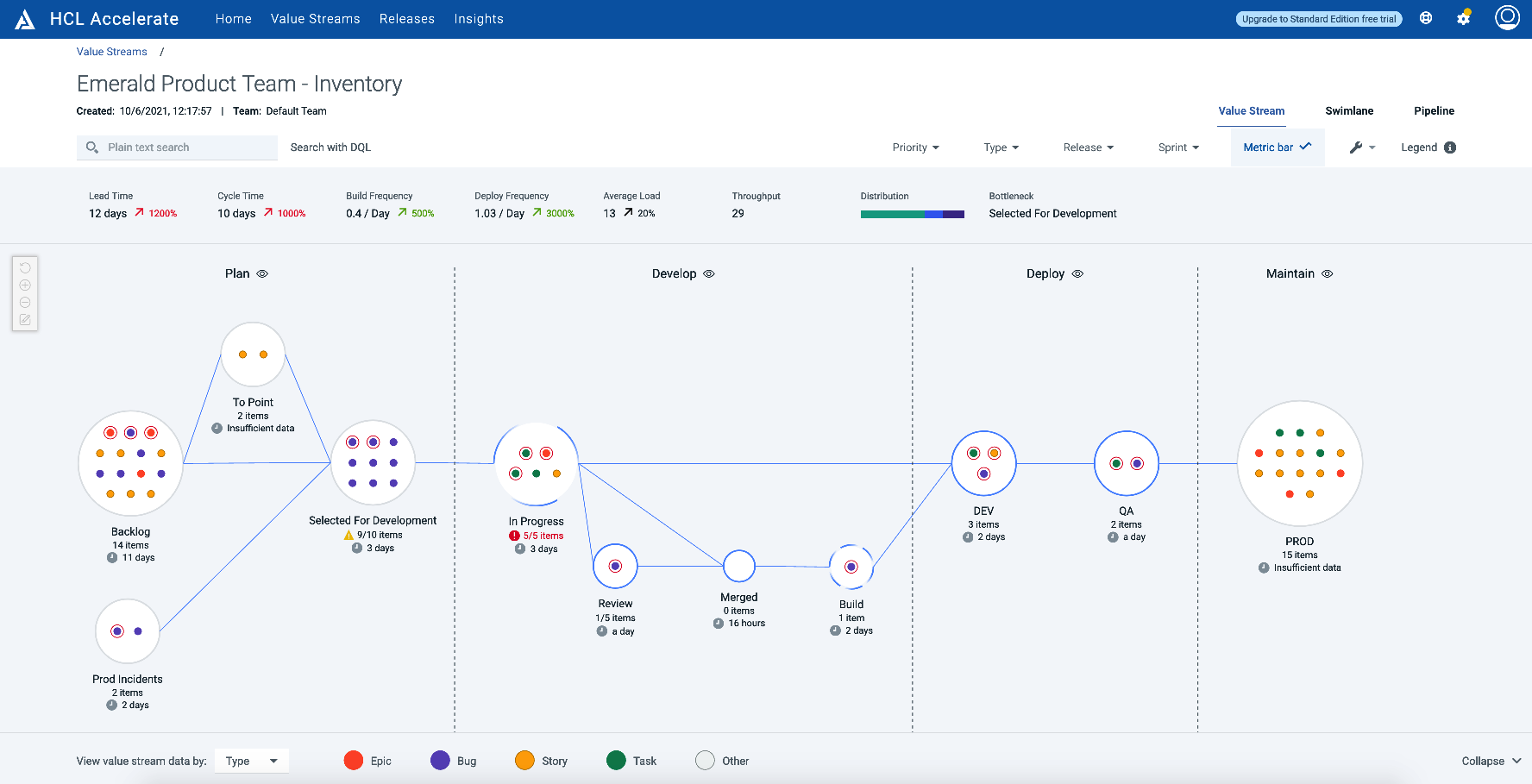Click the PROD stage circle
Image resolution: width=1532 pixels, height=784 pixels.
pos(1300,463)
